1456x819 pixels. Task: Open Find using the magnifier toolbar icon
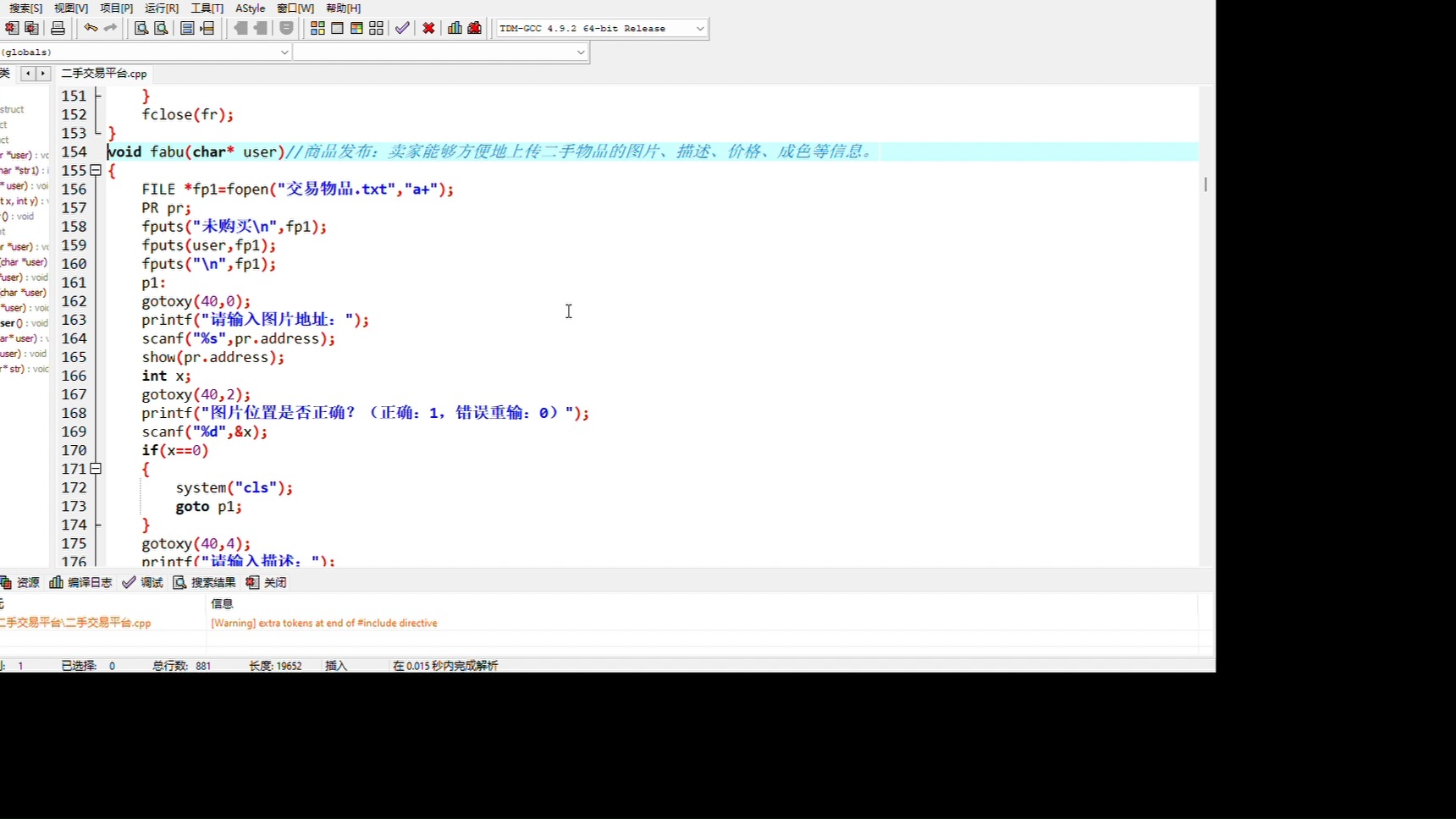(141, 28)
